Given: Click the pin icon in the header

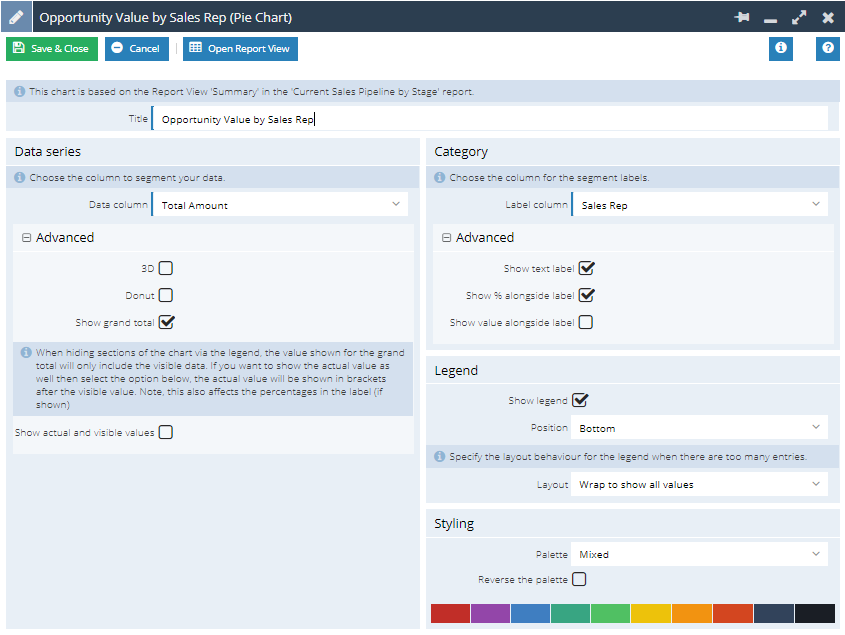Looking at the screenshot, I should click(742, 17).
